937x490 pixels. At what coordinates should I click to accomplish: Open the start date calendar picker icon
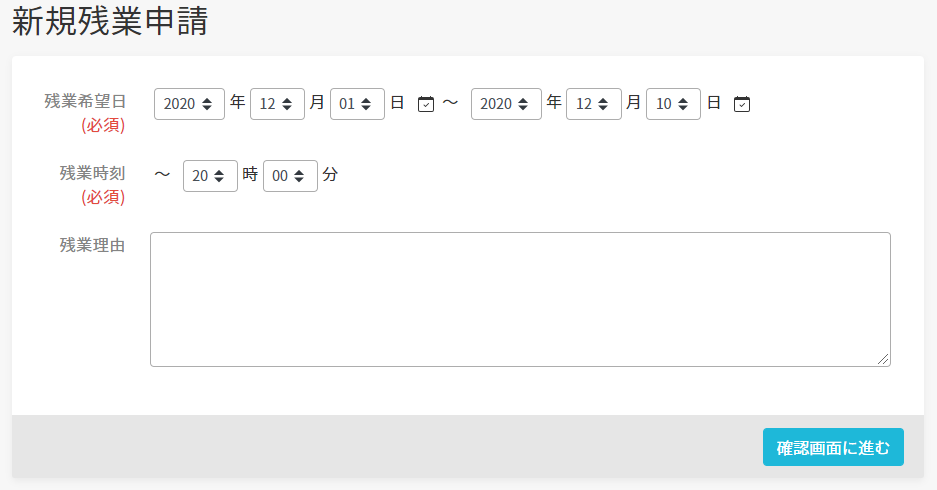pyautogui.click(x=425, y=104)
